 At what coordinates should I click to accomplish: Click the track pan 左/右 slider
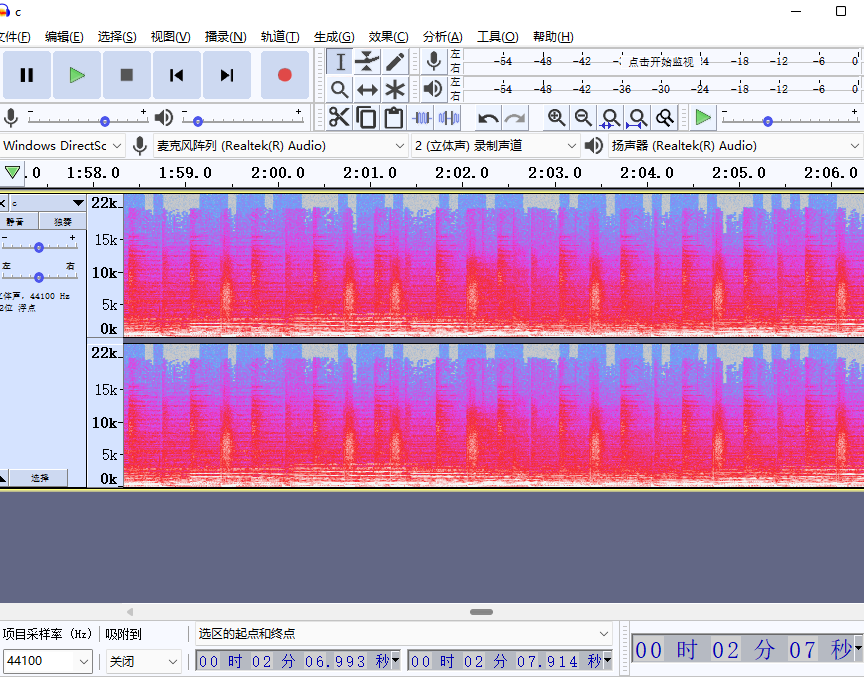click(39, 276)
